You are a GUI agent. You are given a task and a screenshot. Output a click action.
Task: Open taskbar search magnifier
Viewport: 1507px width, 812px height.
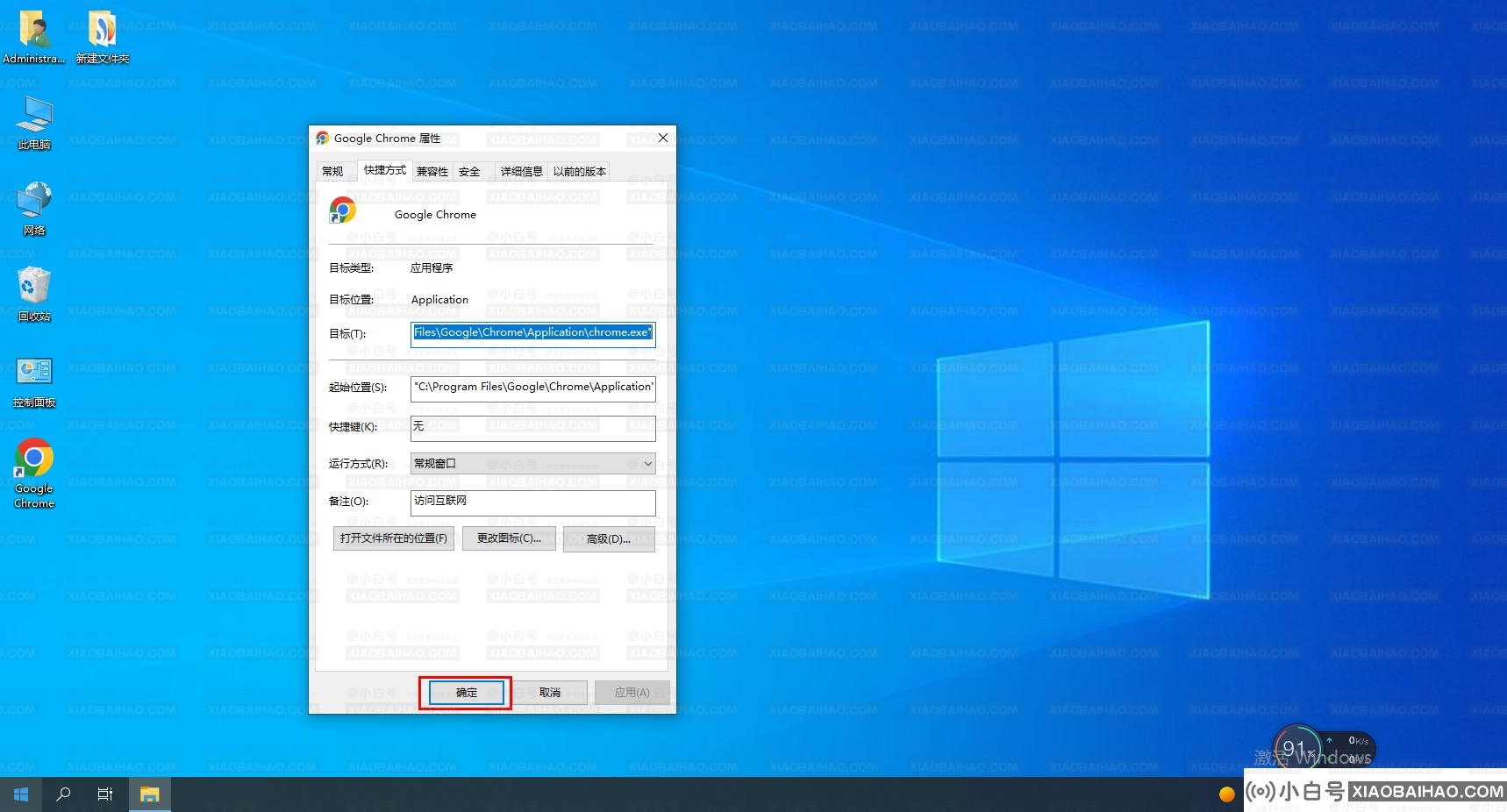pos(63,794)
